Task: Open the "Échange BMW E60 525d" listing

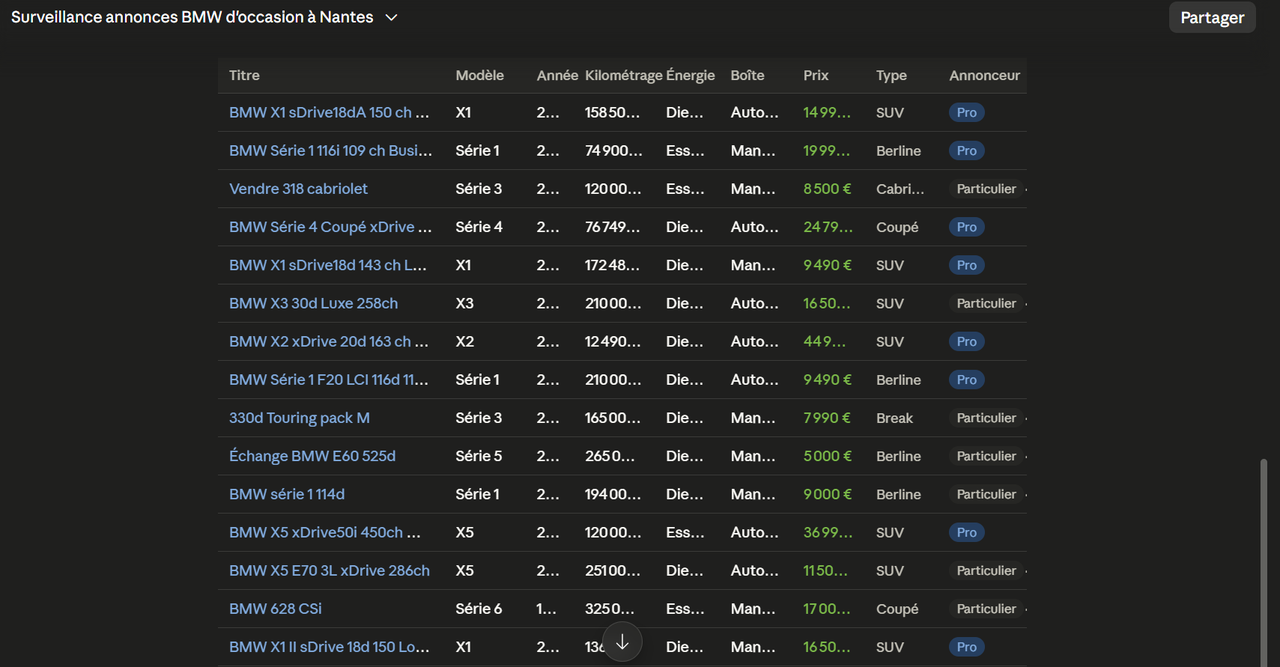Action: (x=312, y=456)
